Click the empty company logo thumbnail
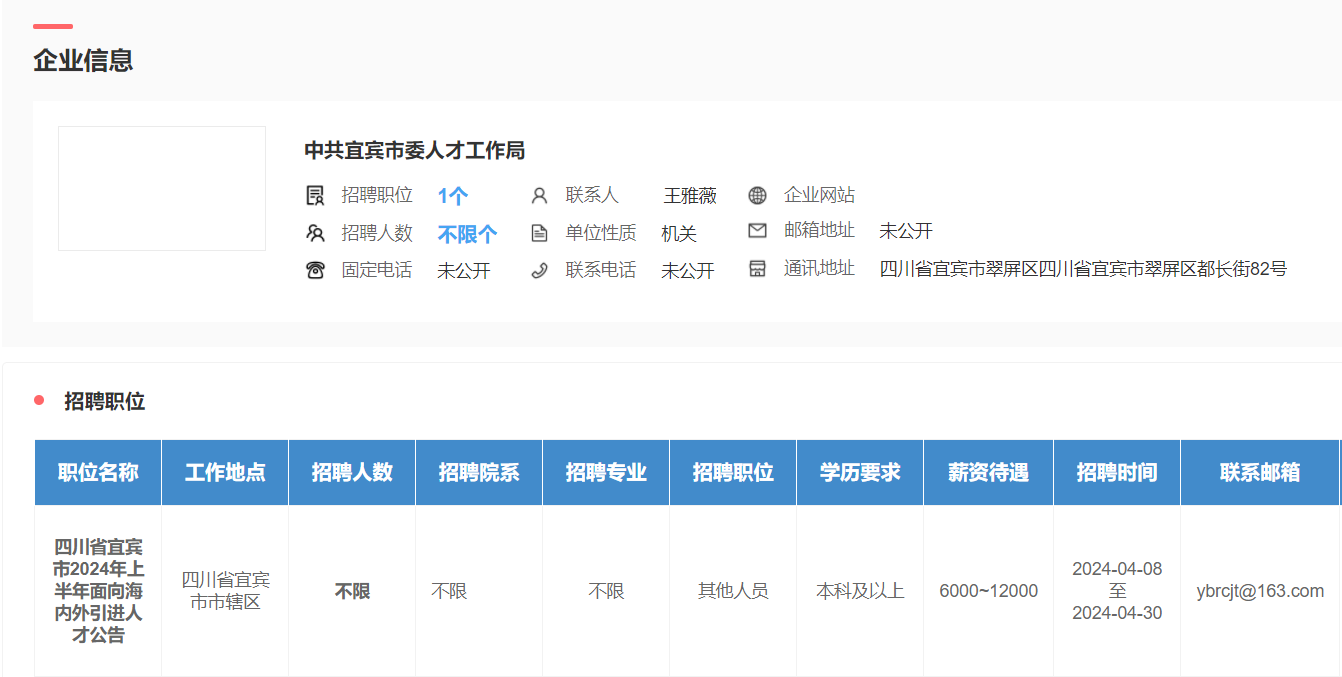 162,188
